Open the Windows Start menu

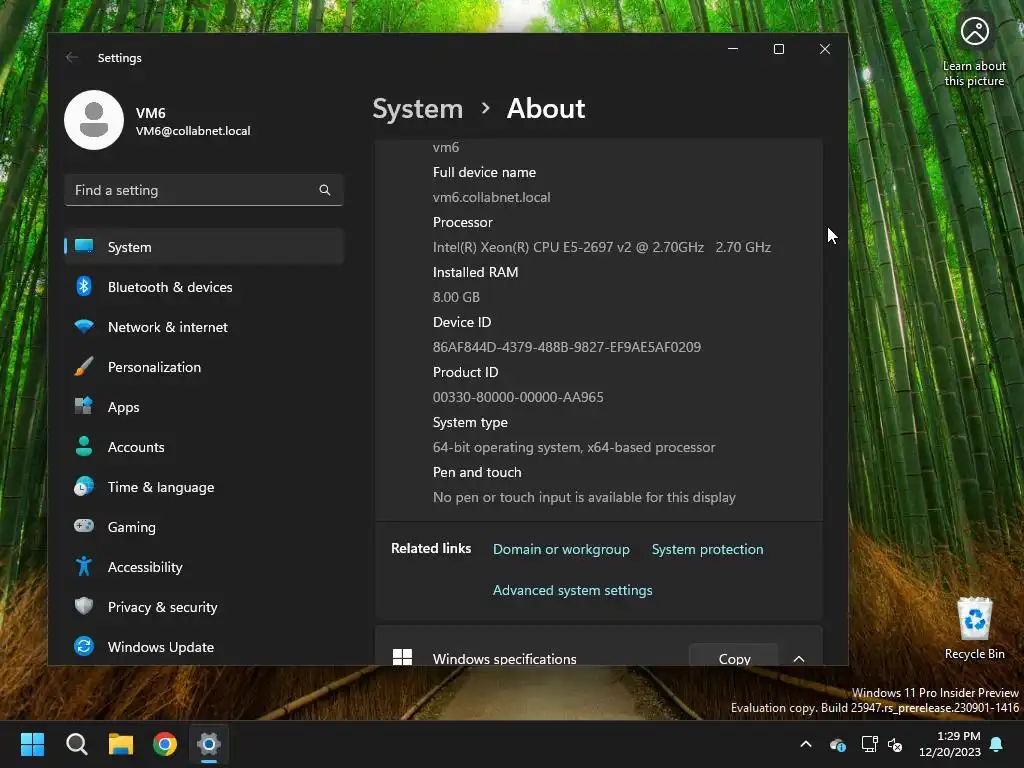tap(32, 744)
